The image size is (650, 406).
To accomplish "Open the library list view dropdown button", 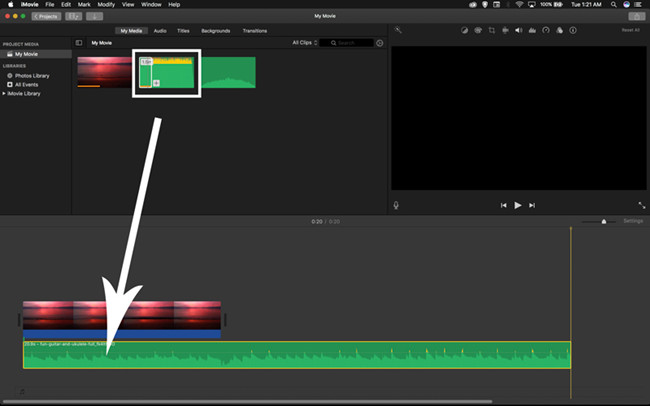I will (73, 16).
